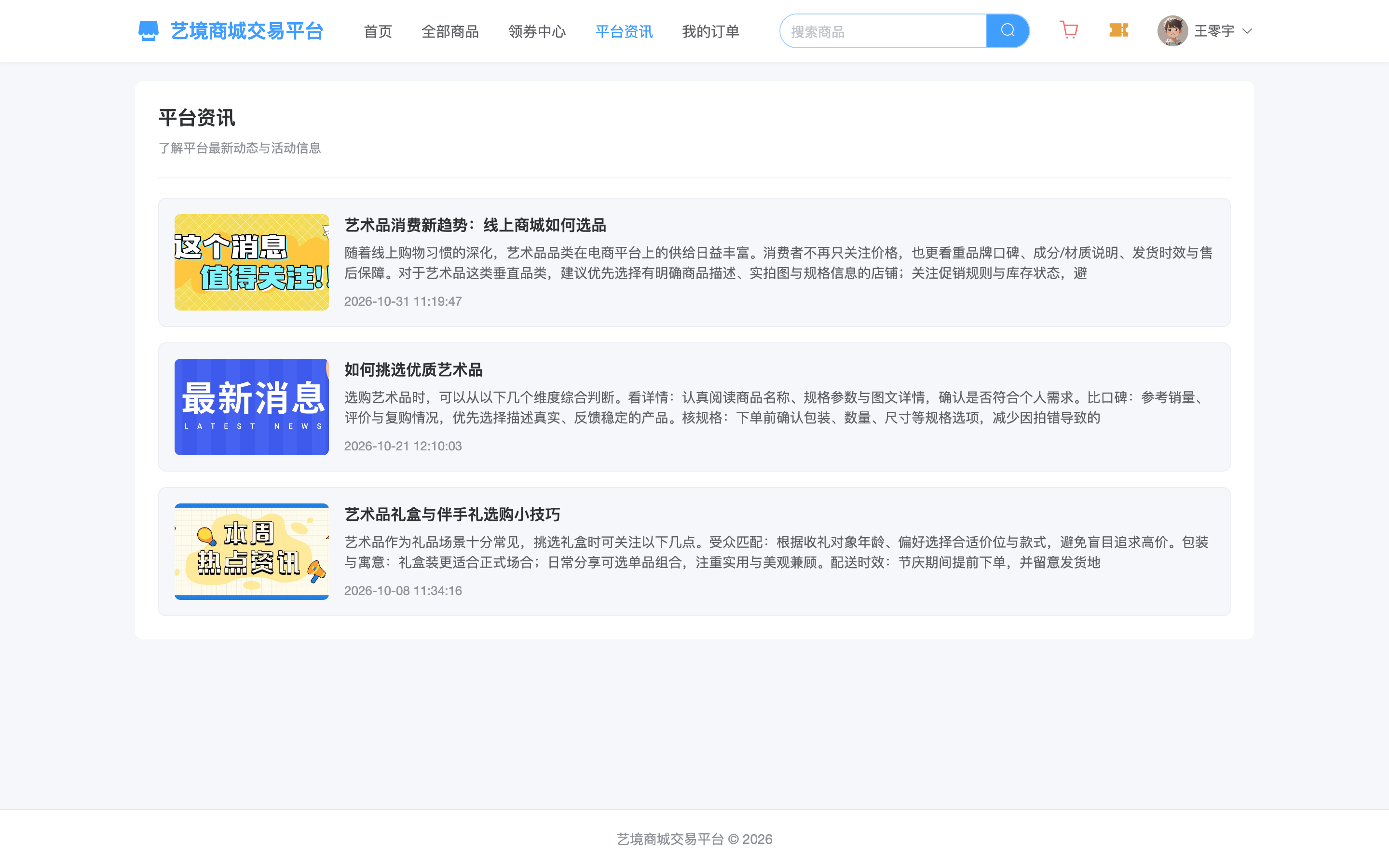Click the date 2026-10-31 11:19:47
This screenshot has height=868, width=1389.
[x=403, y=301]
